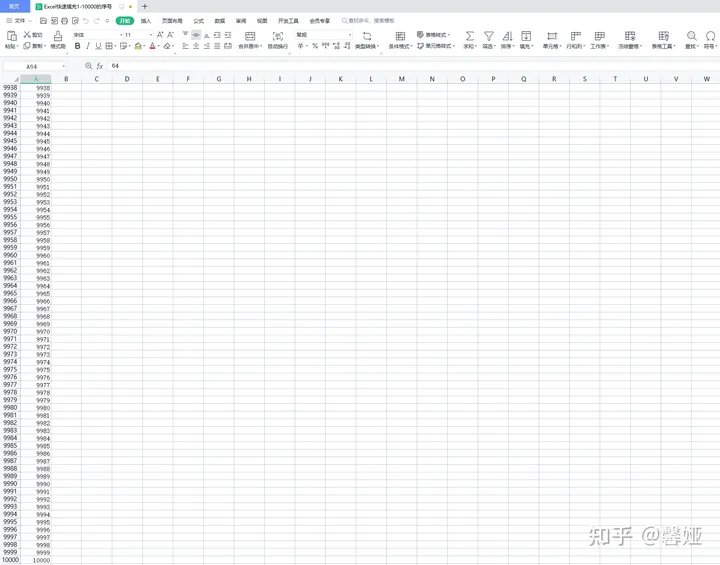The image size is (720, 565).
Task: Click the formula bar showing 64
Action: tap(413, 66)
